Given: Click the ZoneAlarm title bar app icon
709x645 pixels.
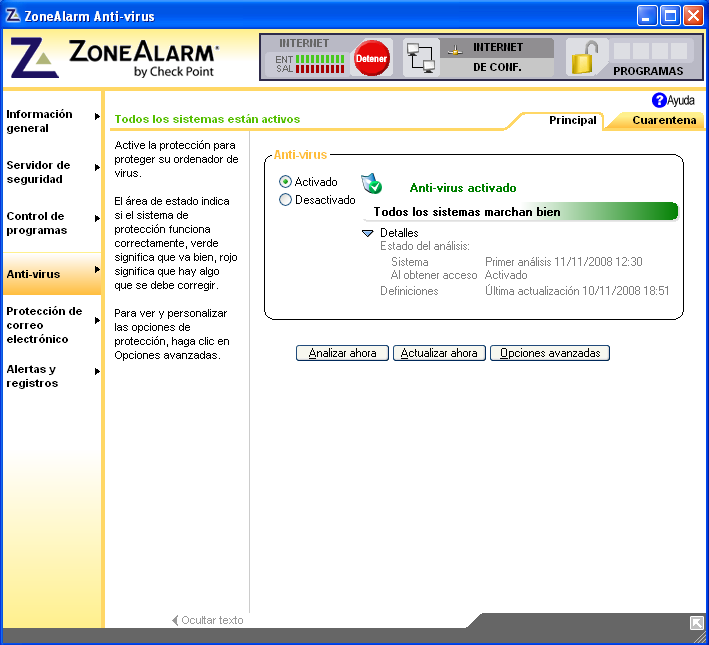Looking at the screenshot, I should coord(13,15).
